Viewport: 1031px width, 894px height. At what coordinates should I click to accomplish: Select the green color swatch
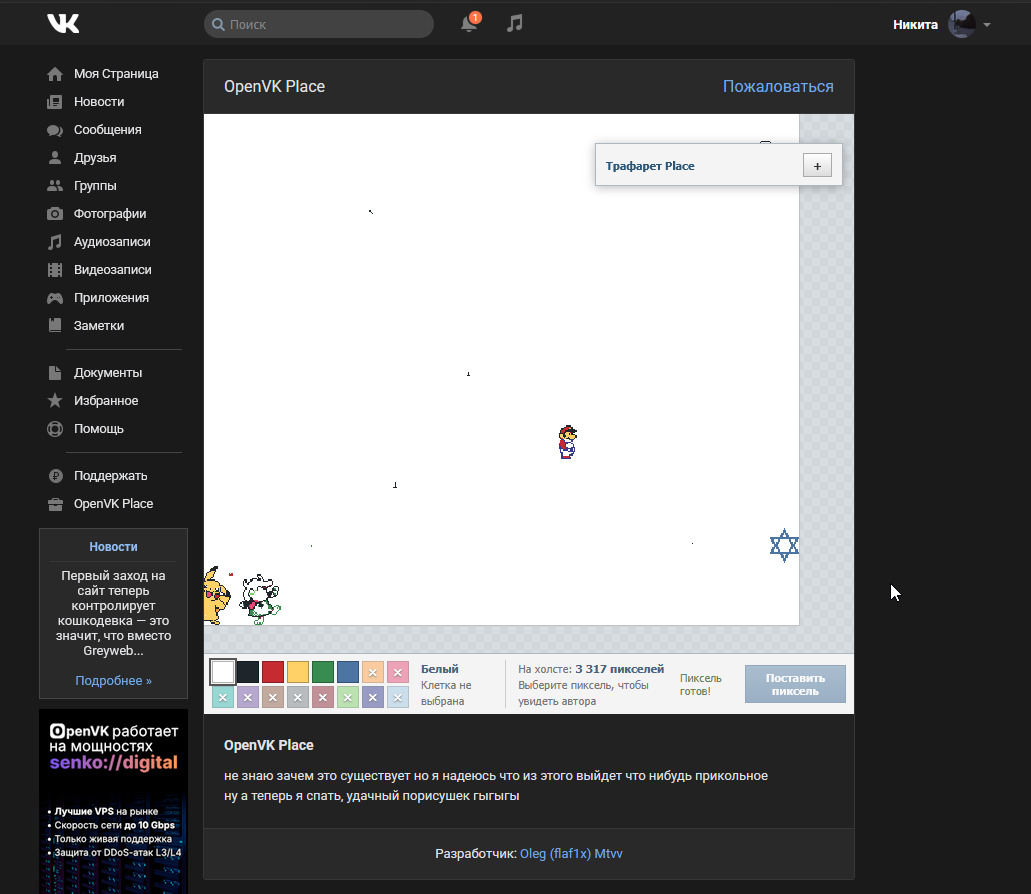(x=323, y=672)
